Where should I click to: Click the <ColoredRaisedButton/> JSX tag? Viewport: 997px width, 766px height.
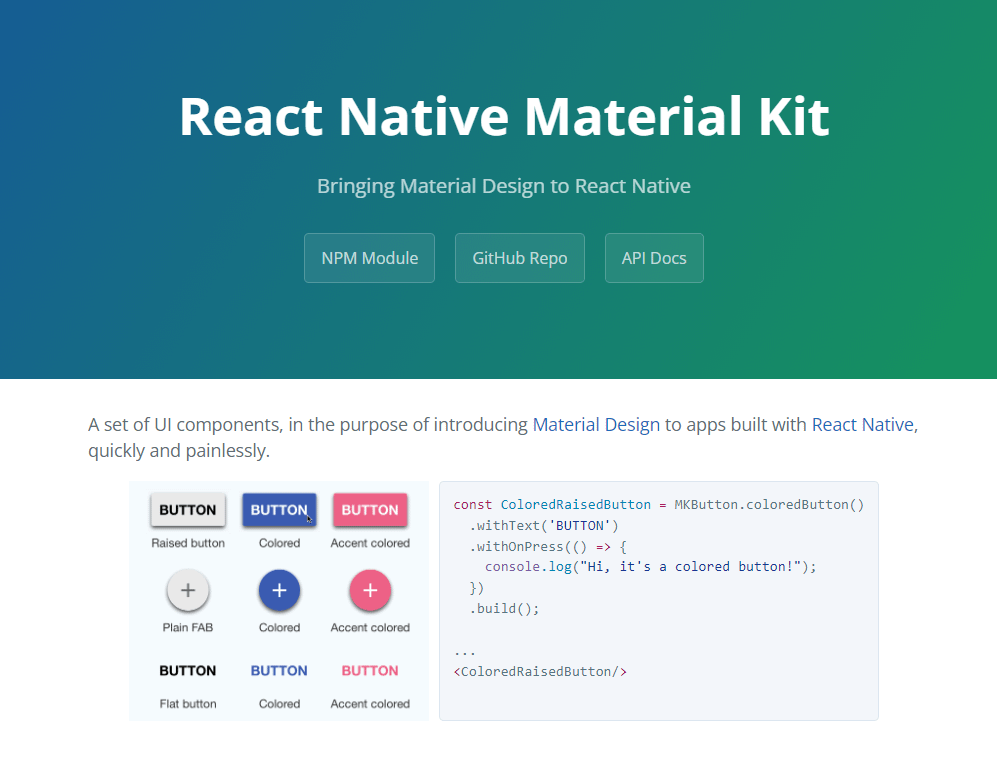point(540,671)
